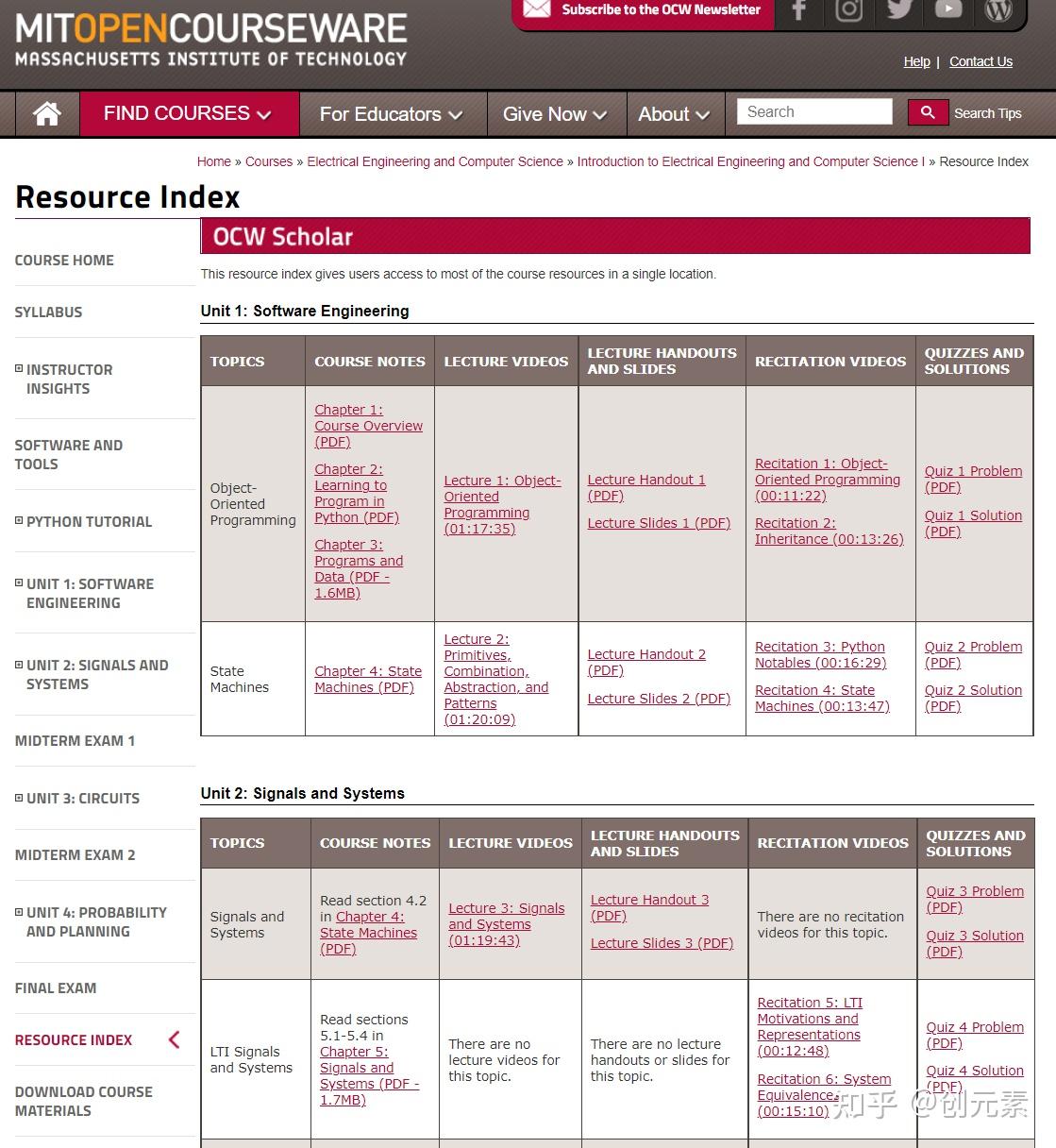
Task: Open Software and Tools in sidebar
Action: coord(68,454)
